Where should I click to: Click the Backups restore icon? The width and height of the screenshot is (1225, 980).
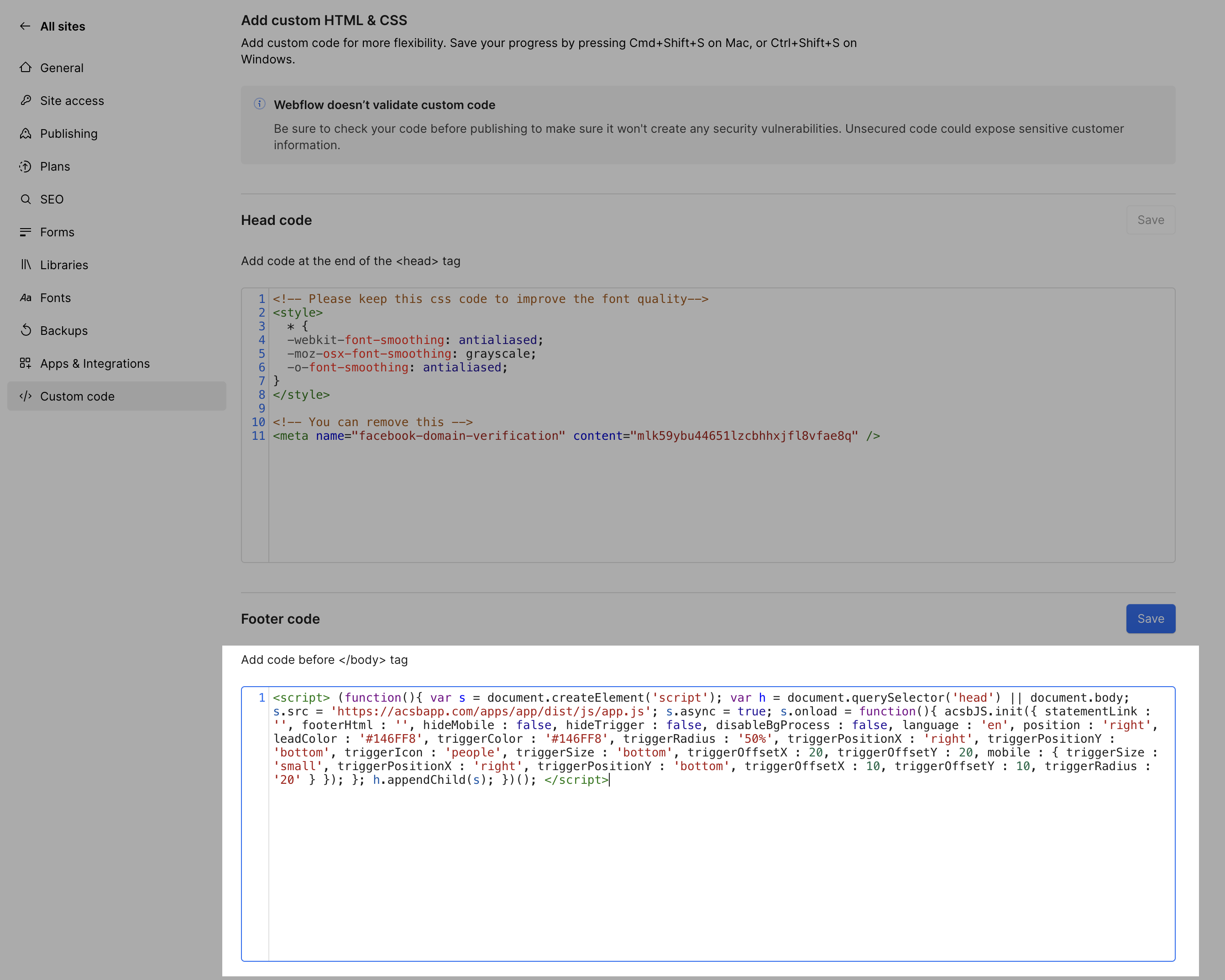[26, 331]
